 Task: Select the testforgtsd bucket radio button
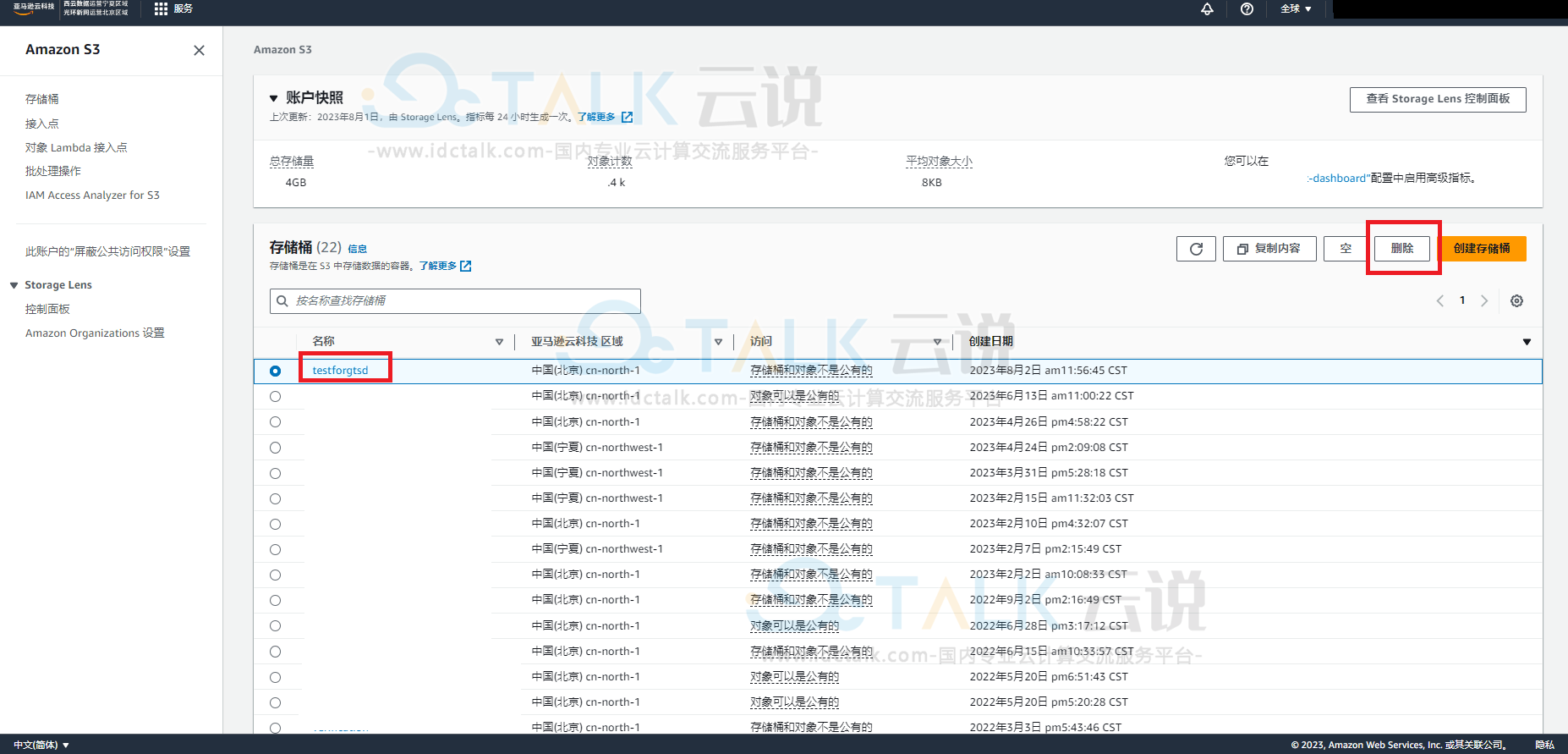tap(275, 371)
